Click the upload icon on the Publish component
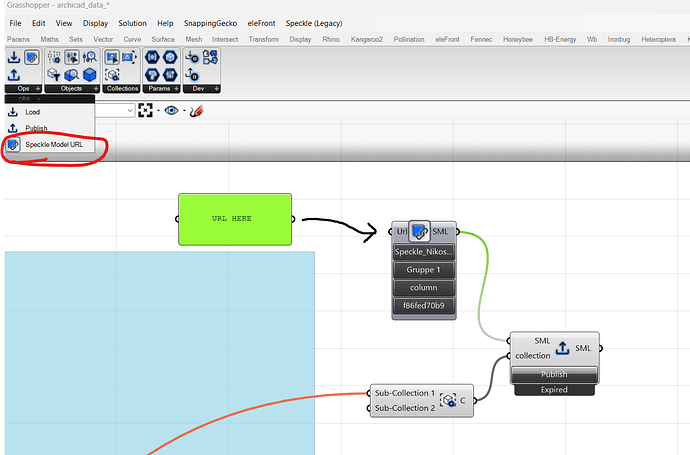 tap(562, 348)
